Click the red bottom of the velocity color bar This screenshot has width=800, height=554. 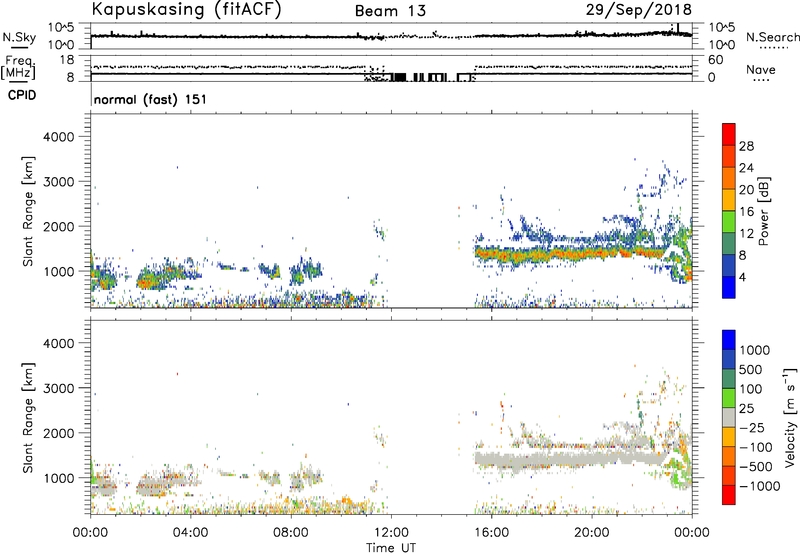pyautogui.click(x=729, y=495)
